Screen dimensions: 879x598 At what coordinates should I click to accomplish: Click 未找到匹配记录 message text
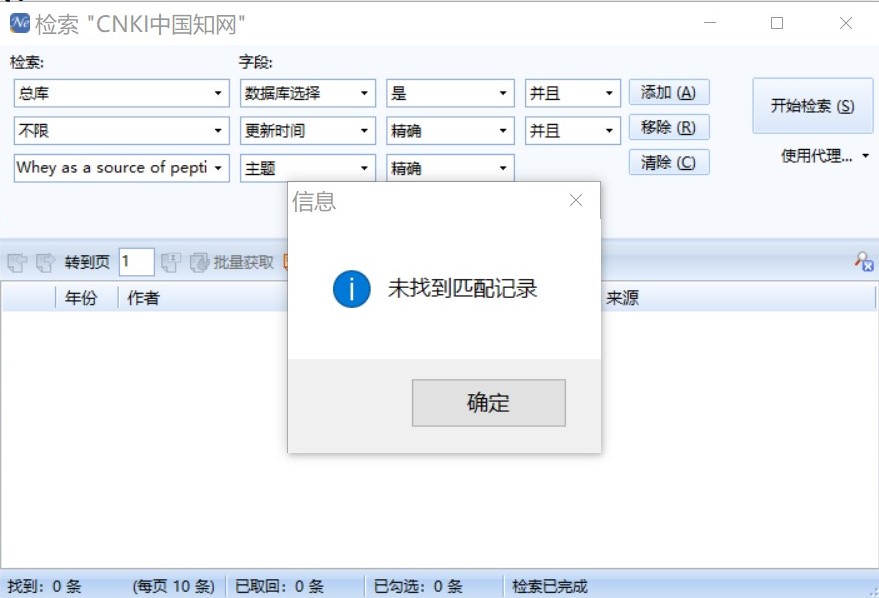pos(462,289)
